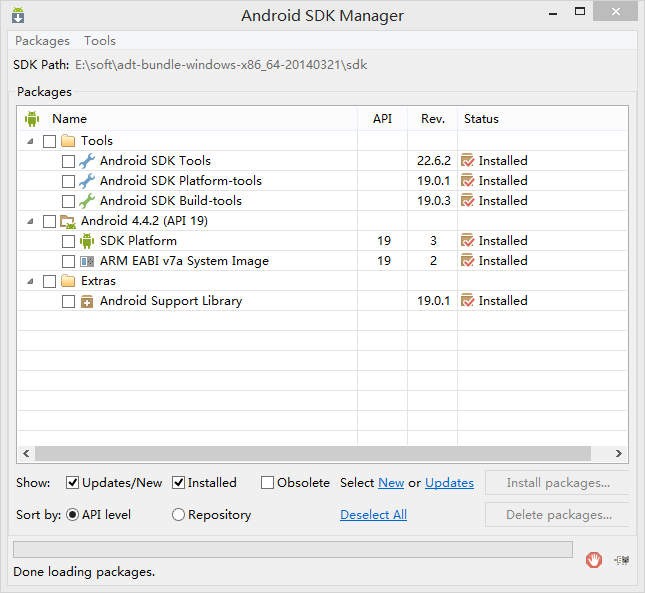The height and width of the screenshot is (593, 645).
Task: Click the Android robot icon in Name header
Action: click(x=32, y=119)
